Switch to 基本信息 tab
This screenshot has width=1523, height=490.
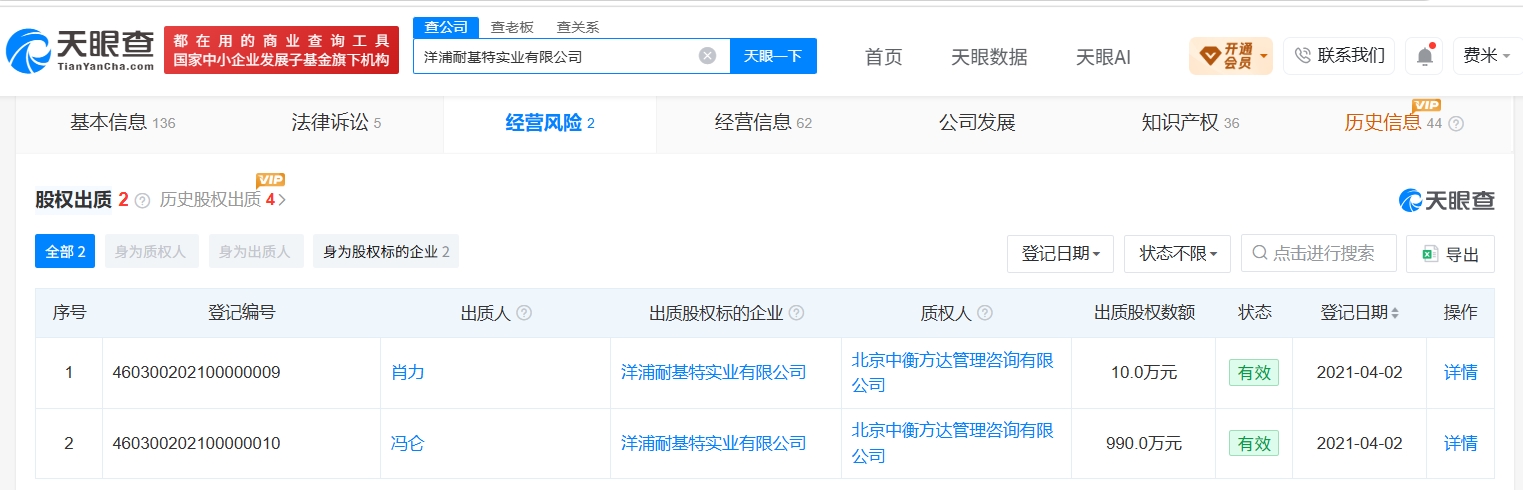coord(122,123)
